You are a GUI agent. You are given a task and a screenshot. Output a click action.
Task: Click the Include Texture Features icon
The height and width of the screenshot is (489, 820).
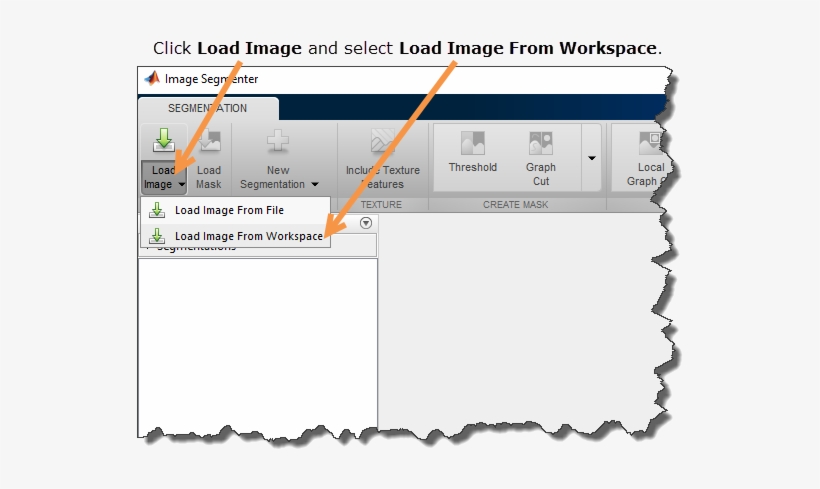383,141
